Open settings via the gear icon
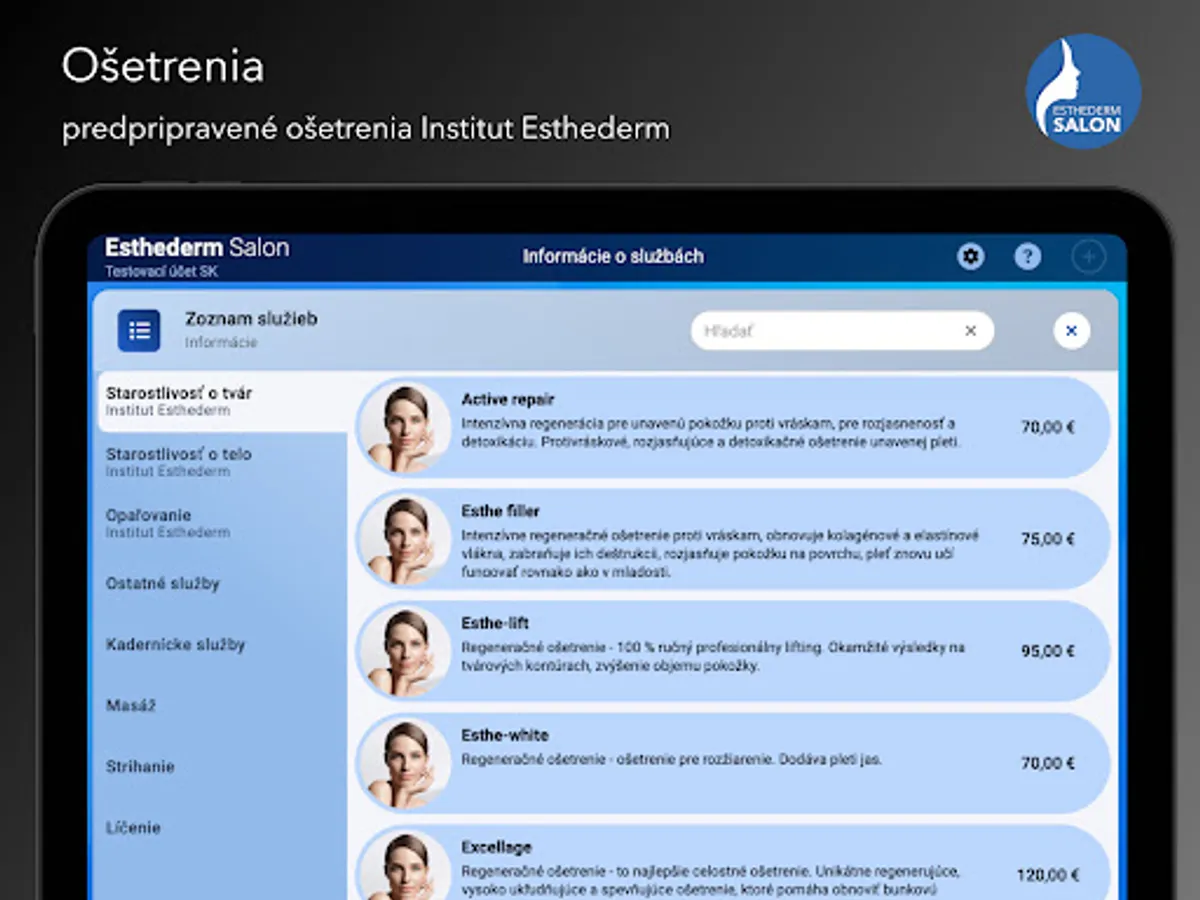Screen dimensions: 1200x900 click(970, 257)
